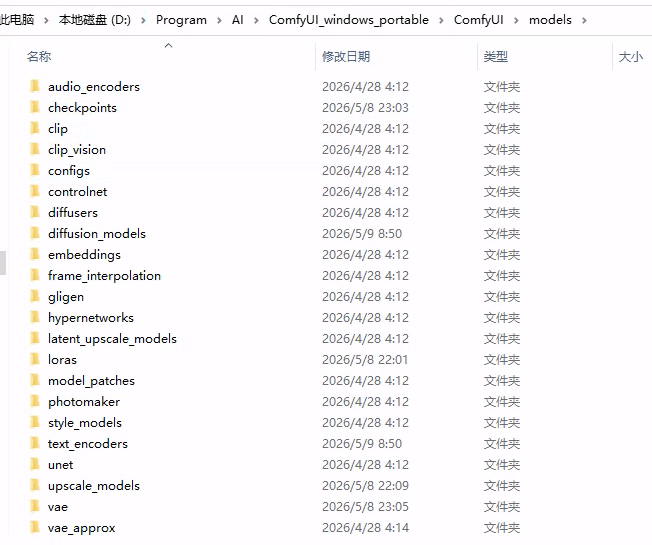Expand the chevron after models in breadcrumb

click(x=584, y=20)
